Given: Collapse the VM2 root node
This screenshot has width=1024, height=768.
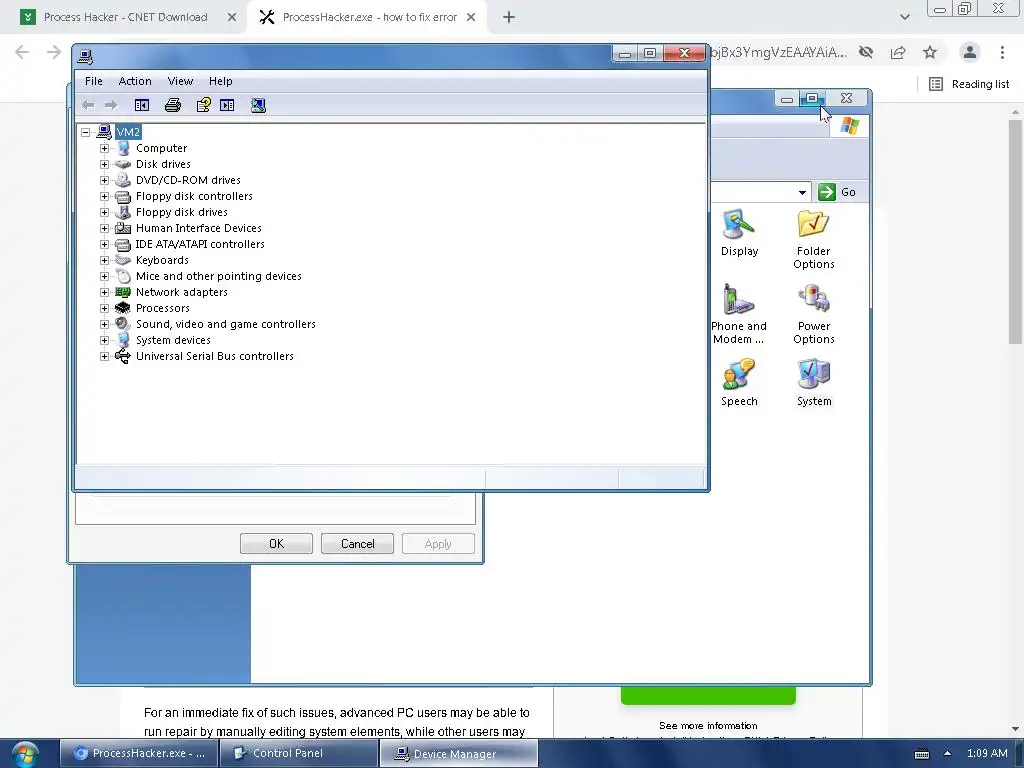Looking at the screenshot, I should tap(86, 132).
